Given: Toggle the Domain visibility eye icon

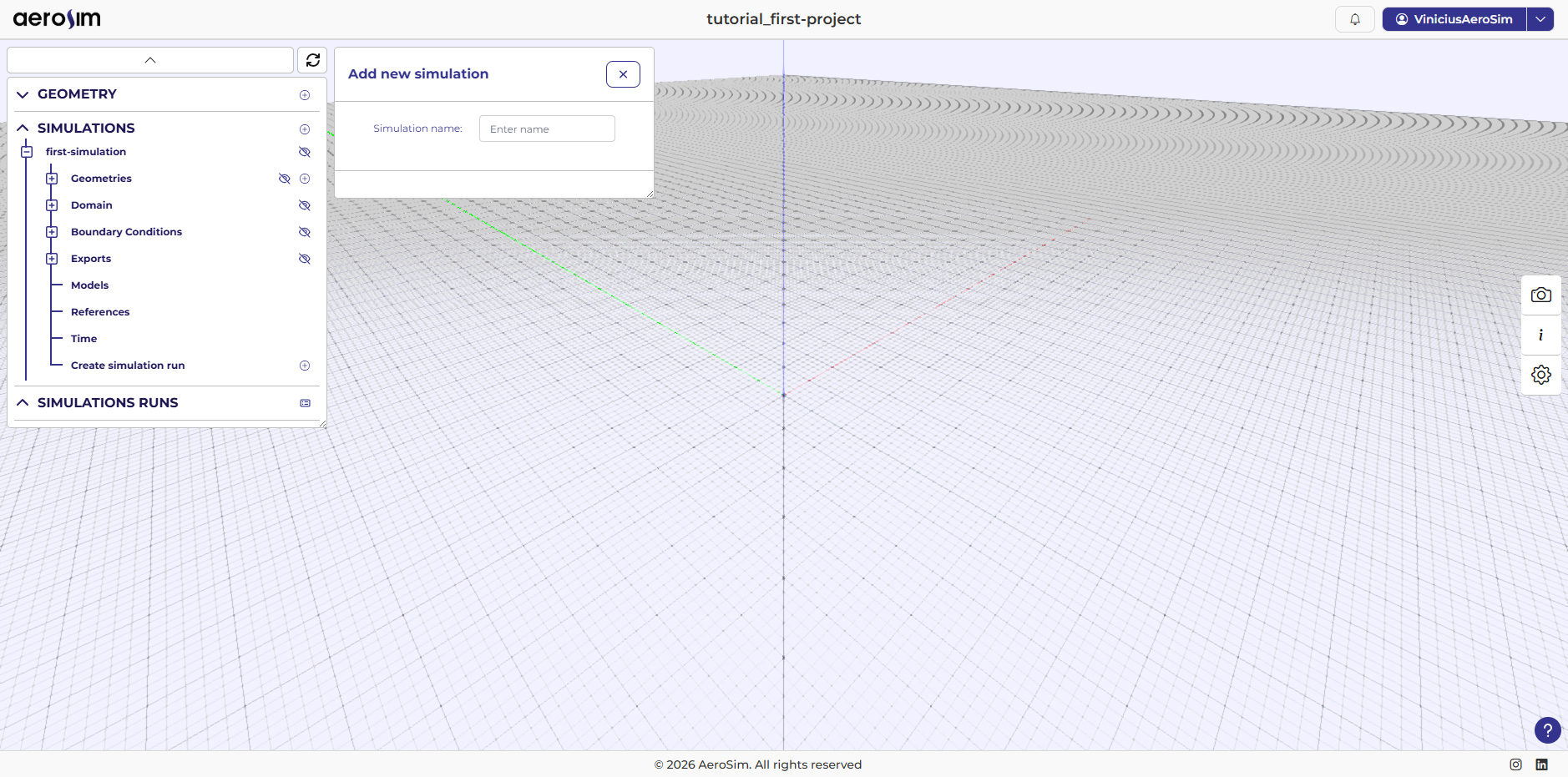Looking at the screenshot, I should pyautogui.click(x=303, y=204).
